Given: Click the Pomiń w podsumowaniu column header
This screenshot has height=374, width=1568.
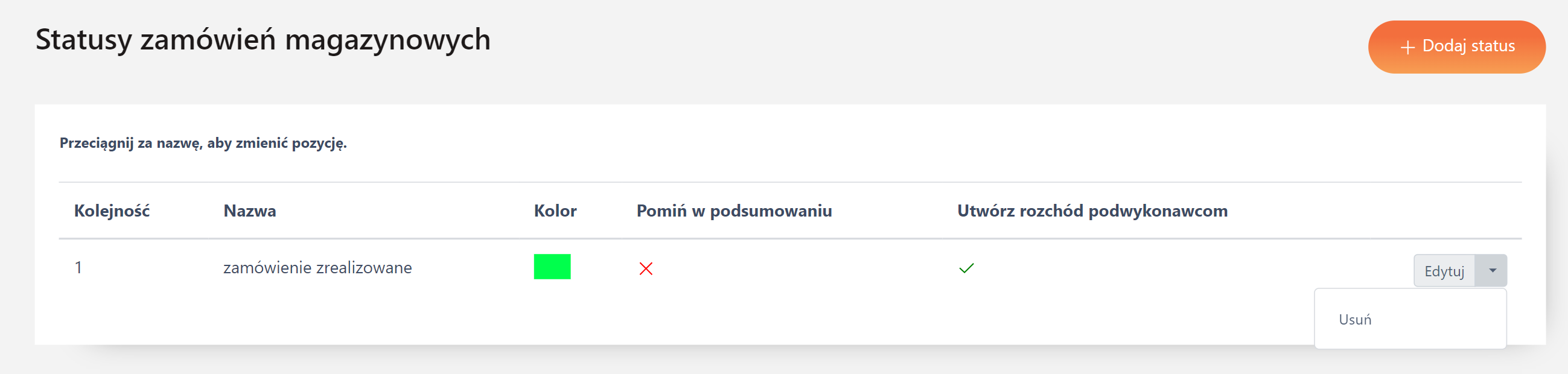Looking at the screenshot, I should [x=733, y=211].
